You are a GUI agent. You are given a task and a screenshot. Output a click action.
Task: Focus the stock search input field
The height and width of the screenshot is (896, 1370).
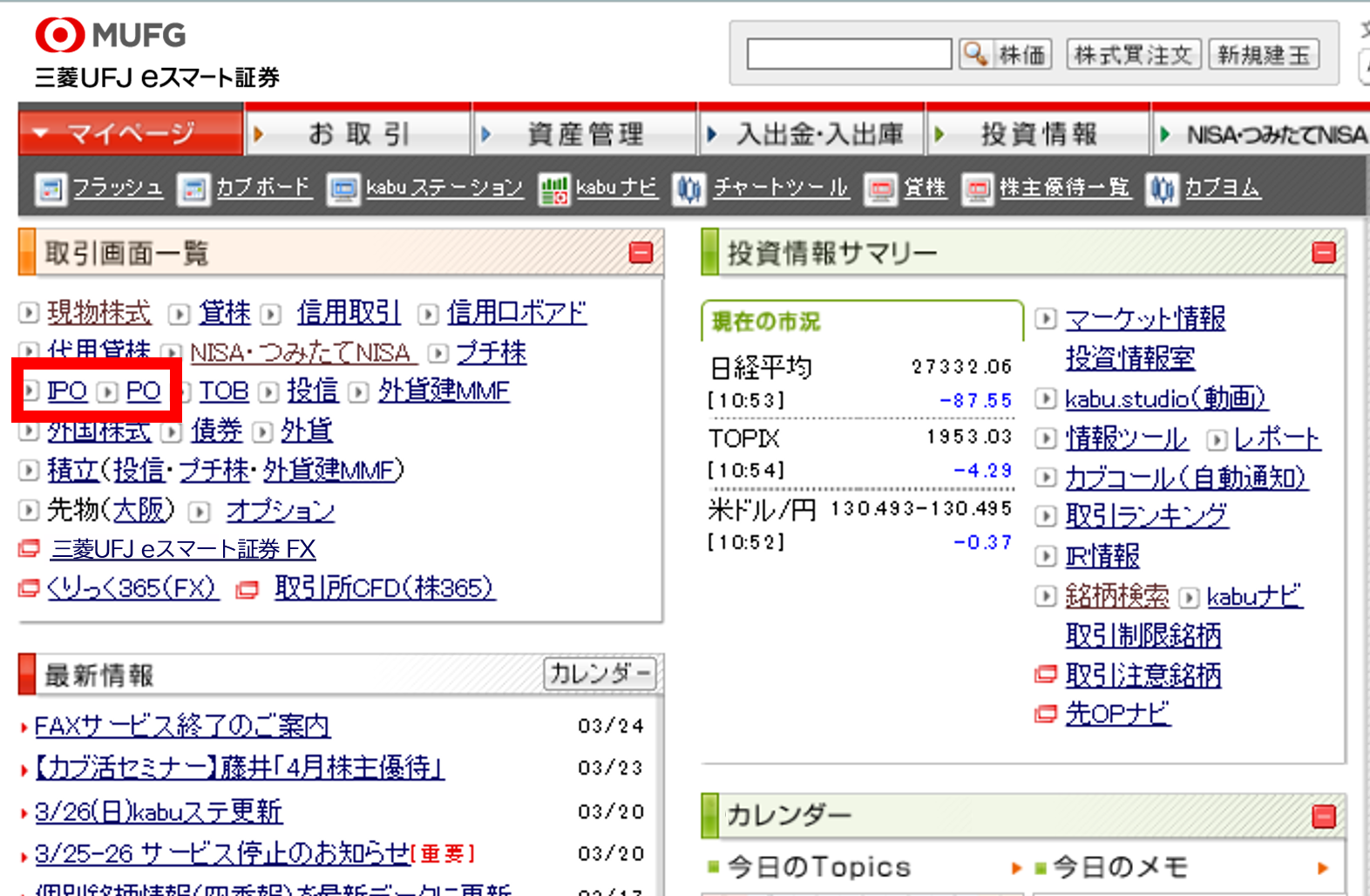[x=849, y=54]
